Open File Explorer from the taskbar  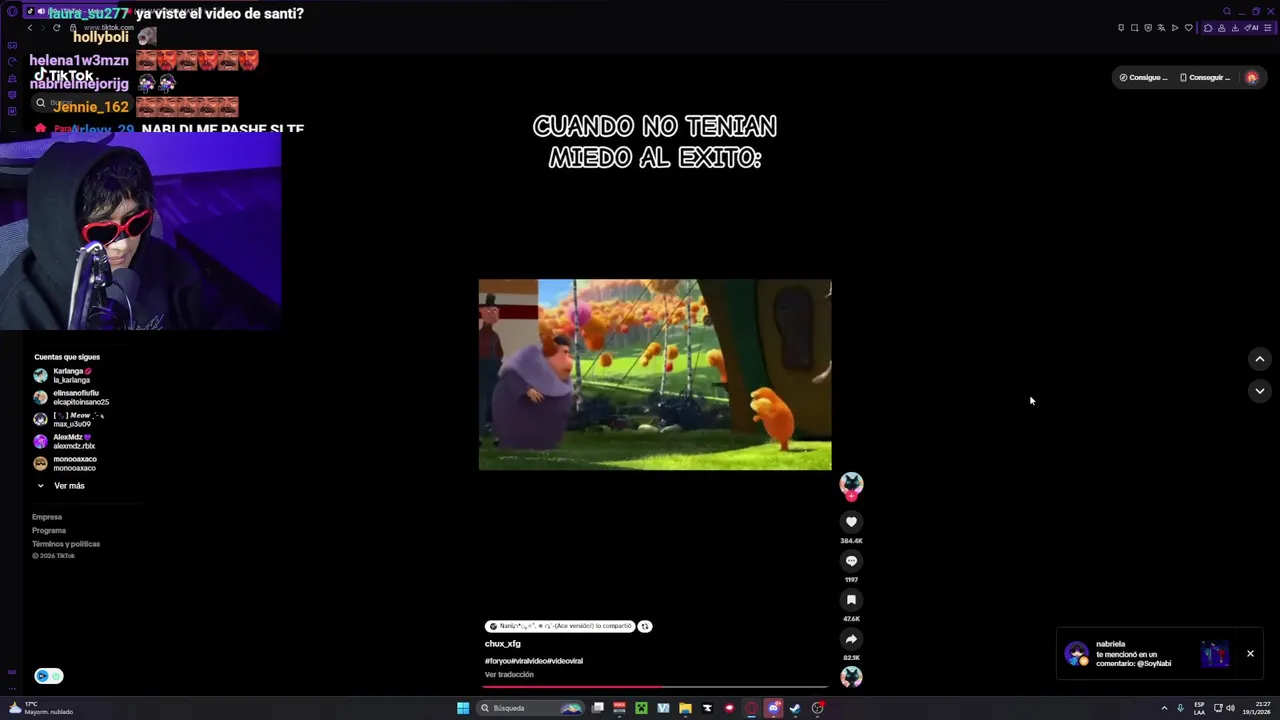pos(685,708)
